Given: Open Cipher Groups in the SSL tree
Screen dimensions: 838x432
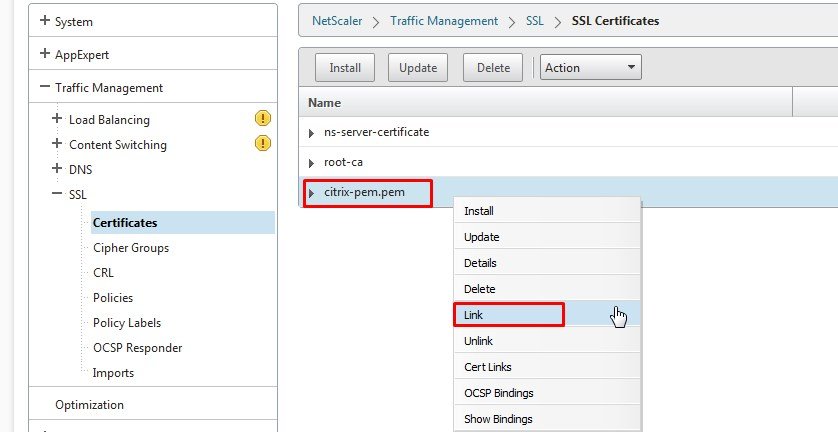Looking at the screenshot, I should coord(130,248).
